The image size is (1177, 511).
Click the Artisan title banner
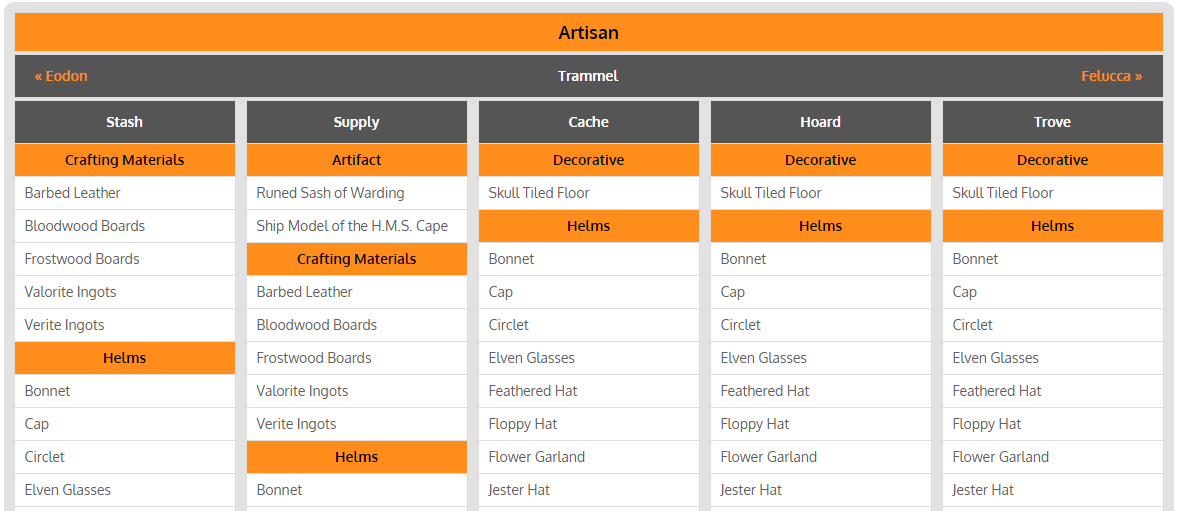[588, 32]
